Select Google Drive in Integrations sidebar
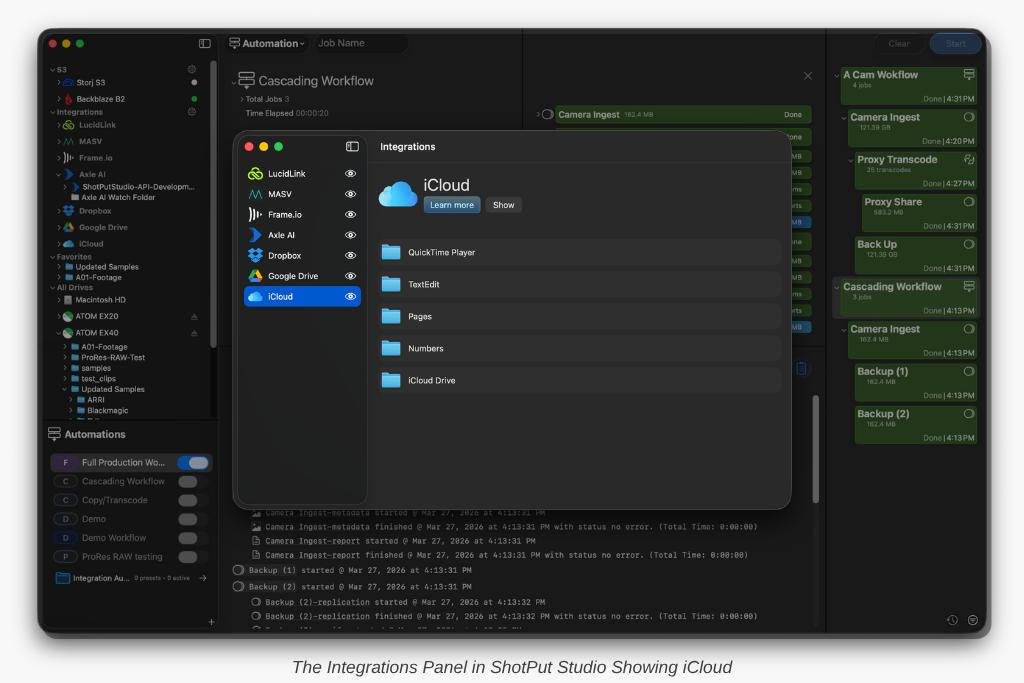This screenshot has height=683, width=1024. (292, 276)
